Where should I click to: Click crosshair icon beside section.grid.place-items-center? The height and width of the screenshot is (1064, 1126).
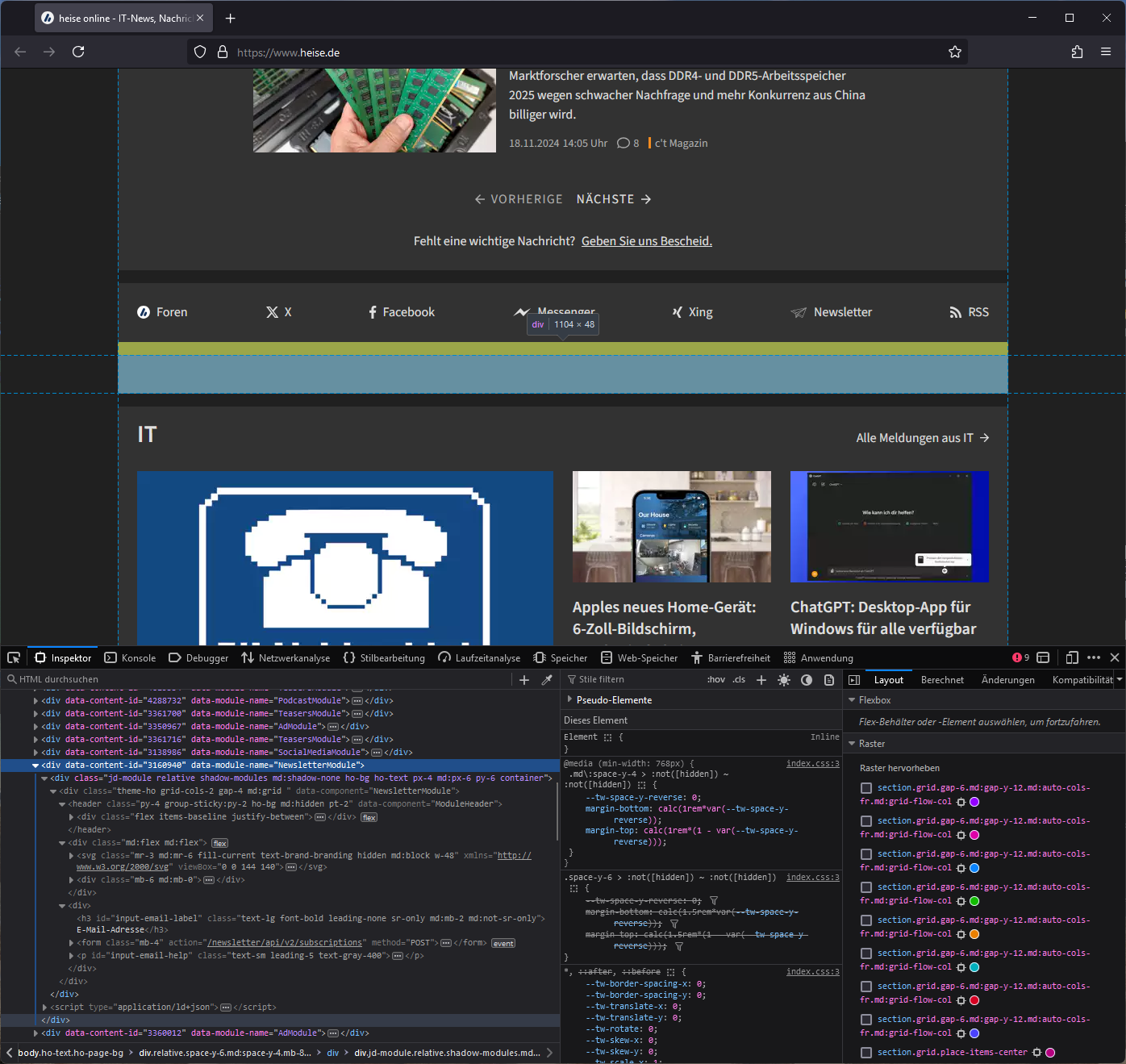[1037, 1053]
